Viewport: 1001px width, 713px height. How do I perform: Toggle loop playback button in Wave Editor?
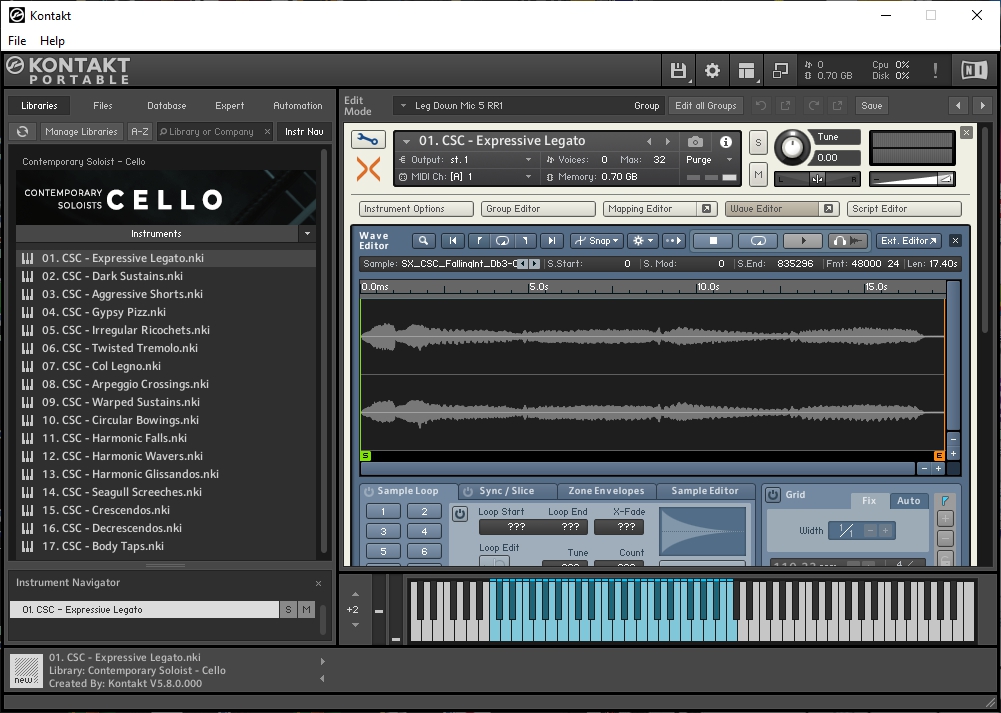(x=758, y=241)
